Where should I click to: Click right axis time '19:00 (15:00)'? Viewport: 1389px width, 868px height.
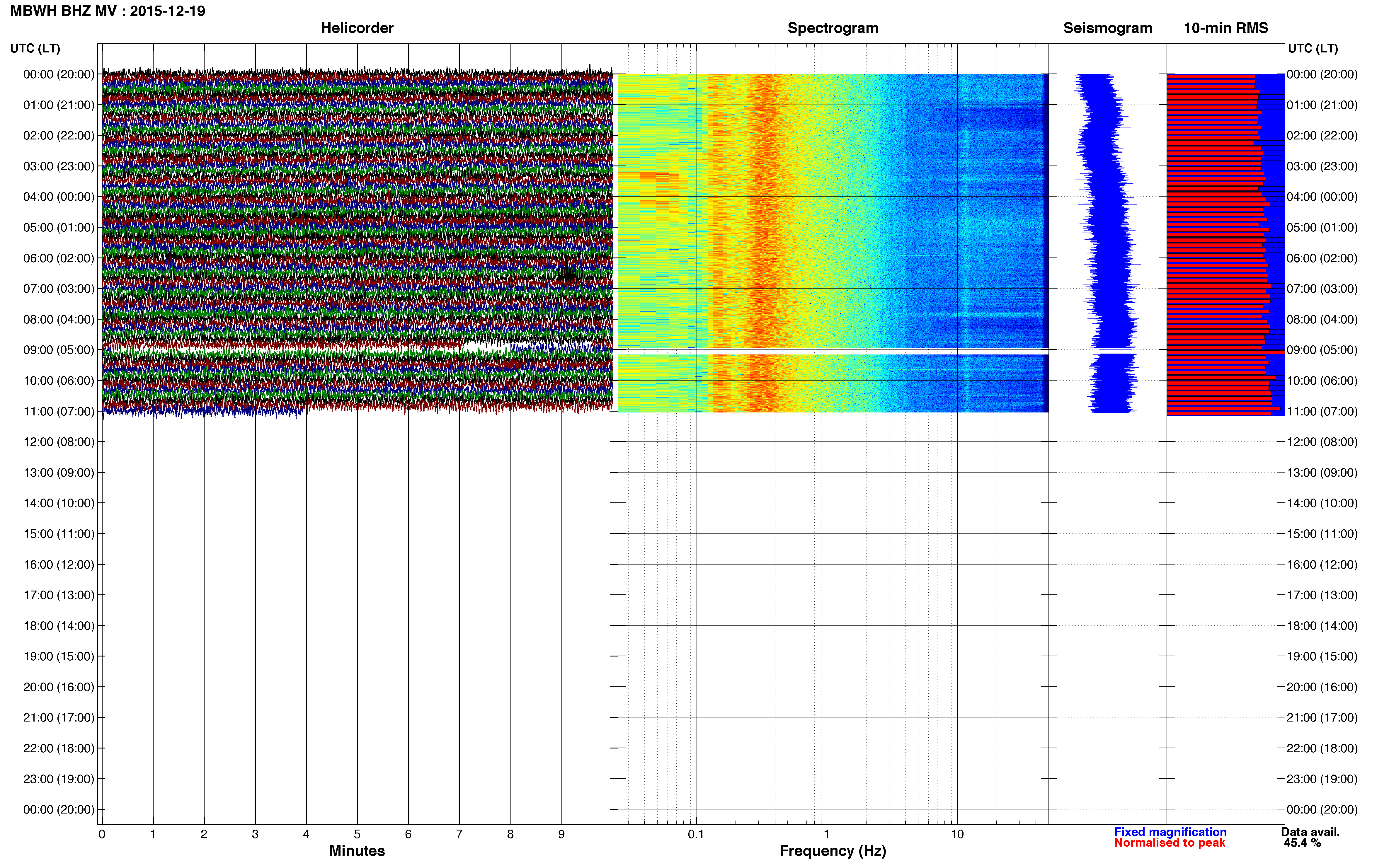coord(1322,656)
